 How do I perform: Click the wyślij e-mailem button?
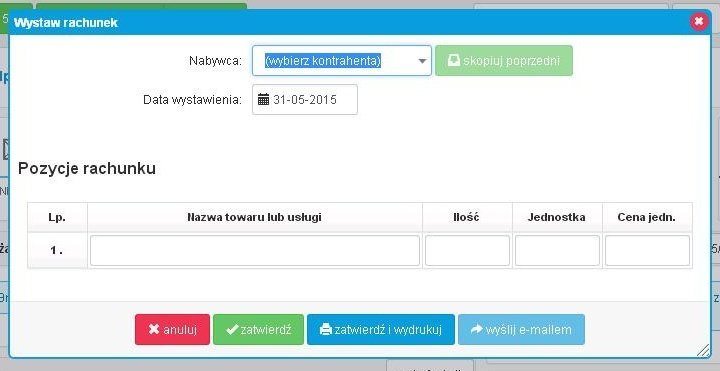click(x=521, y=329)
